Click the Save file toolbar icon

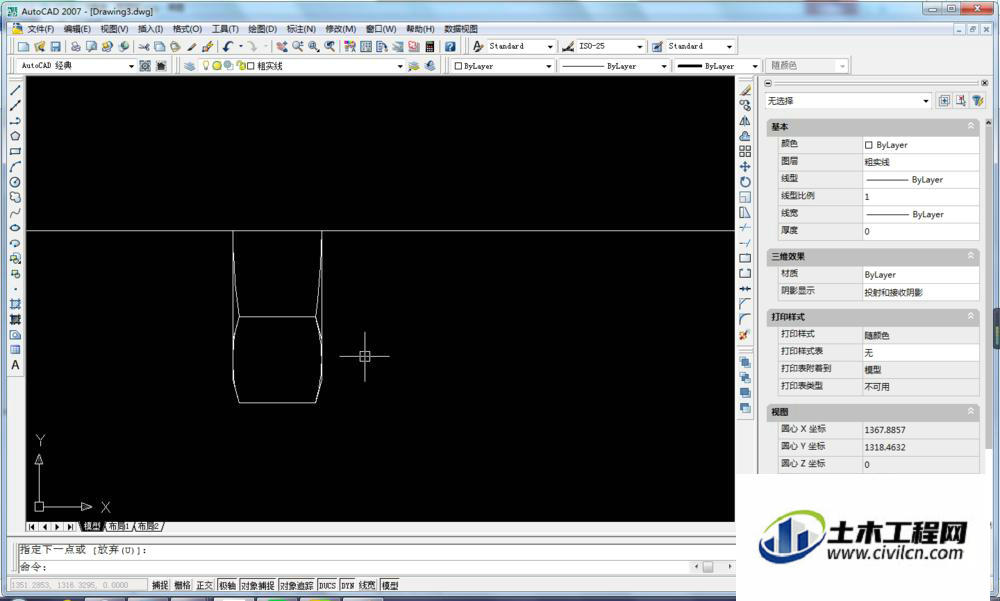(55, 47)
